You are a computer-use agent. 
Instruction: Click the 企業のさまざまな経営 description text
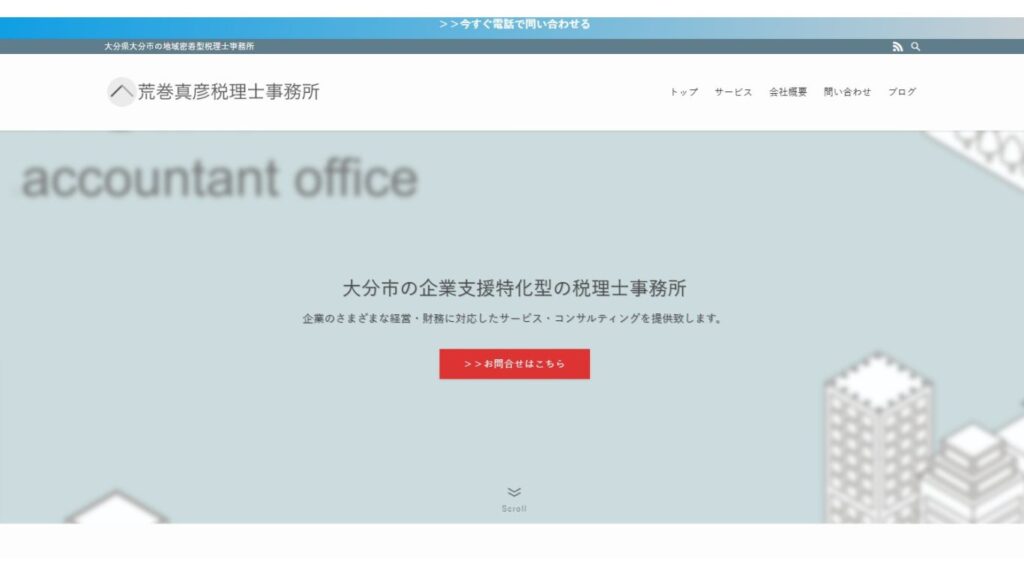pyautogui.click(x=514, y=319)
